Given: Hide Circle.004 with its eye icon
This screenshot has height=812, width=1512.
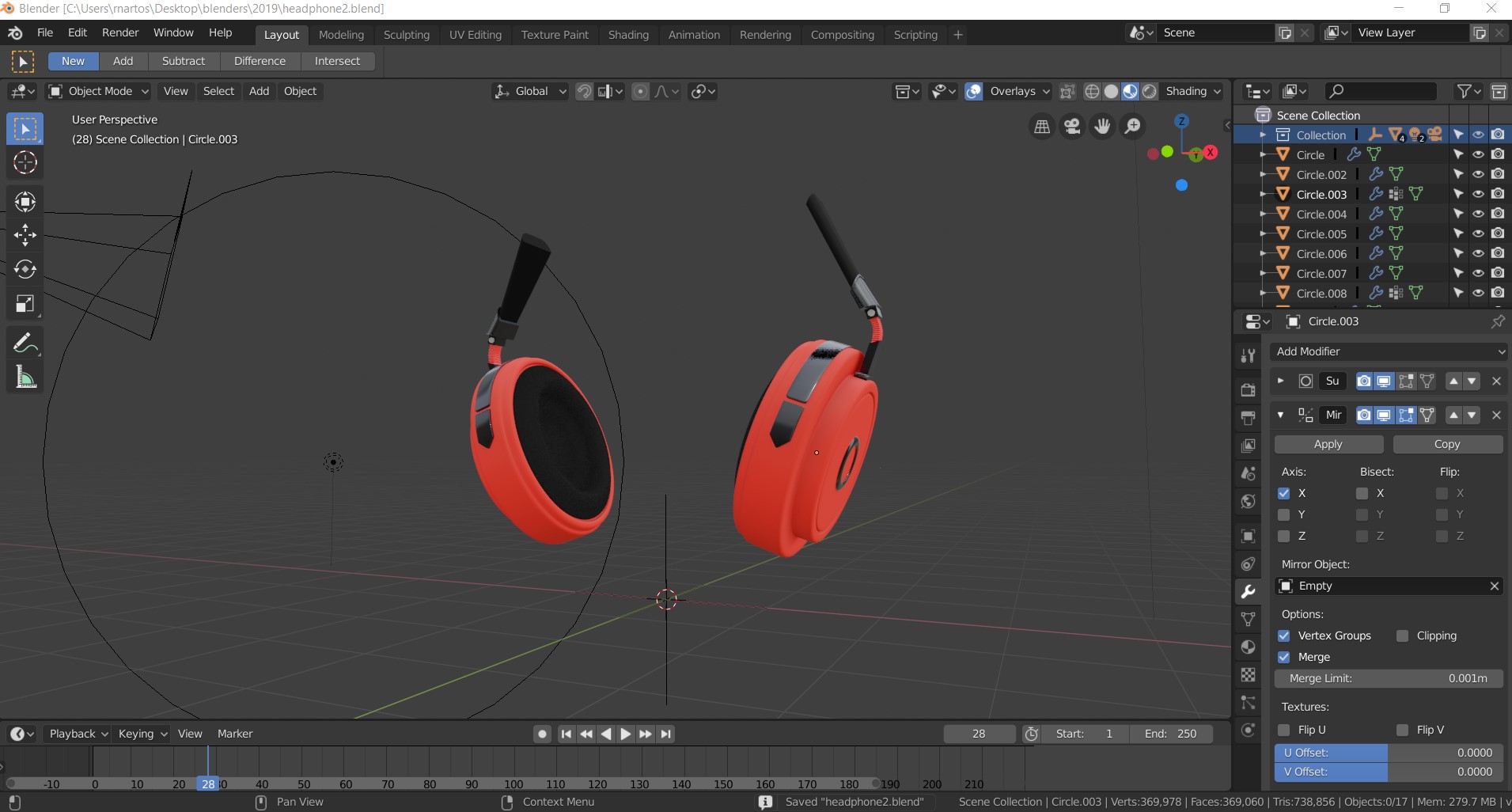Looking at the screenshot, I should (1478, 214).
